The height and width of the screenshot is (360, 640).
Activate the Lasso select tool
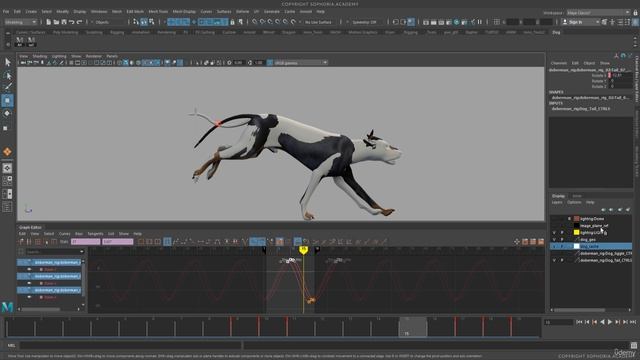pos(7,75)
